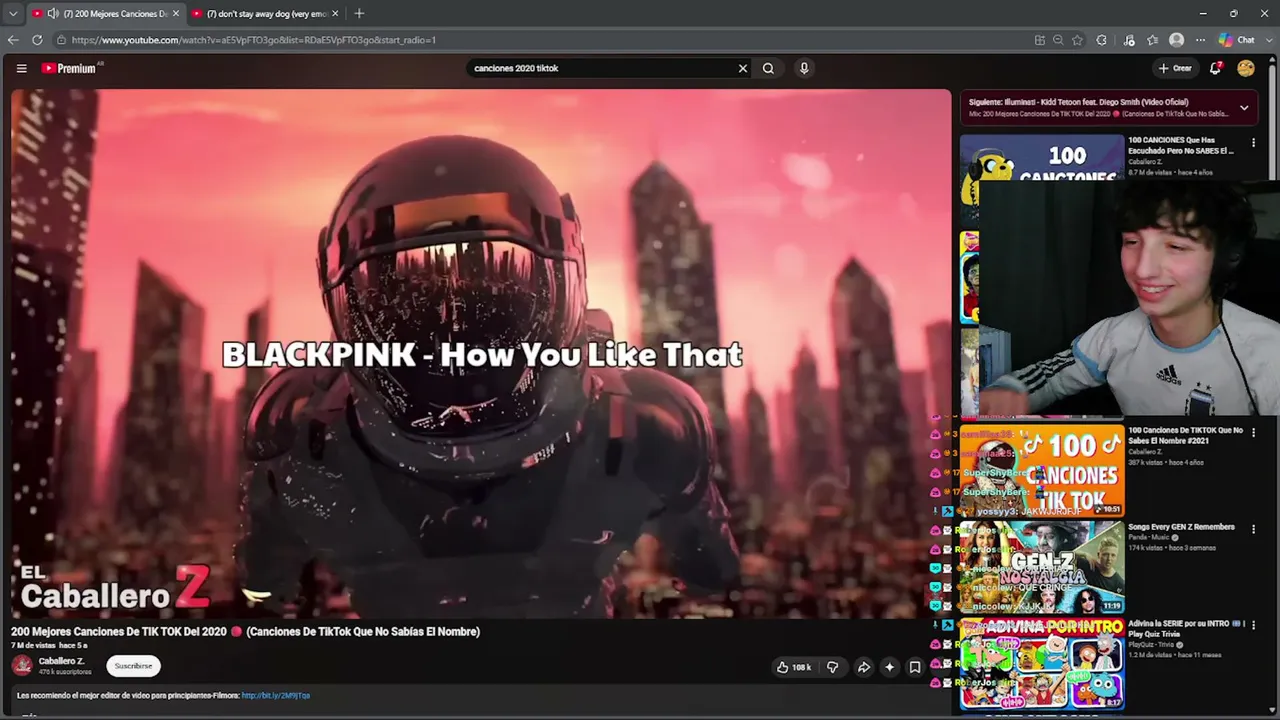This screenshot has height=720, width=1280.
Task: Open the Copilot Chat button
Action: tap(1237, 40)
